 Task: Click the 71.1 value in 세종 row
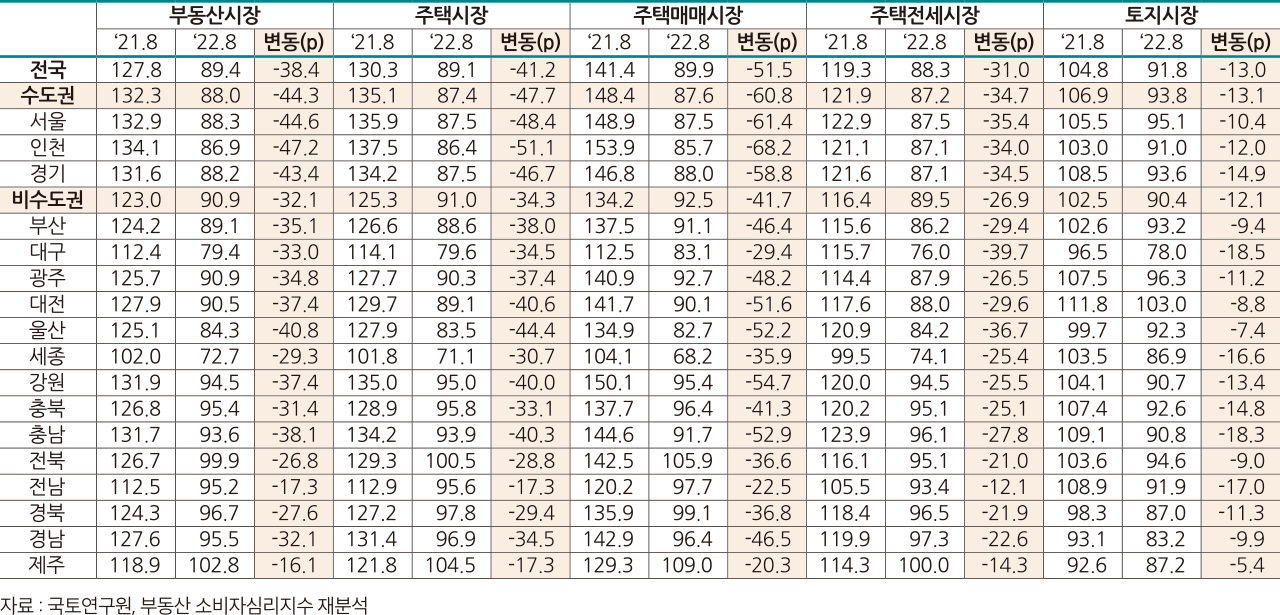456,356
